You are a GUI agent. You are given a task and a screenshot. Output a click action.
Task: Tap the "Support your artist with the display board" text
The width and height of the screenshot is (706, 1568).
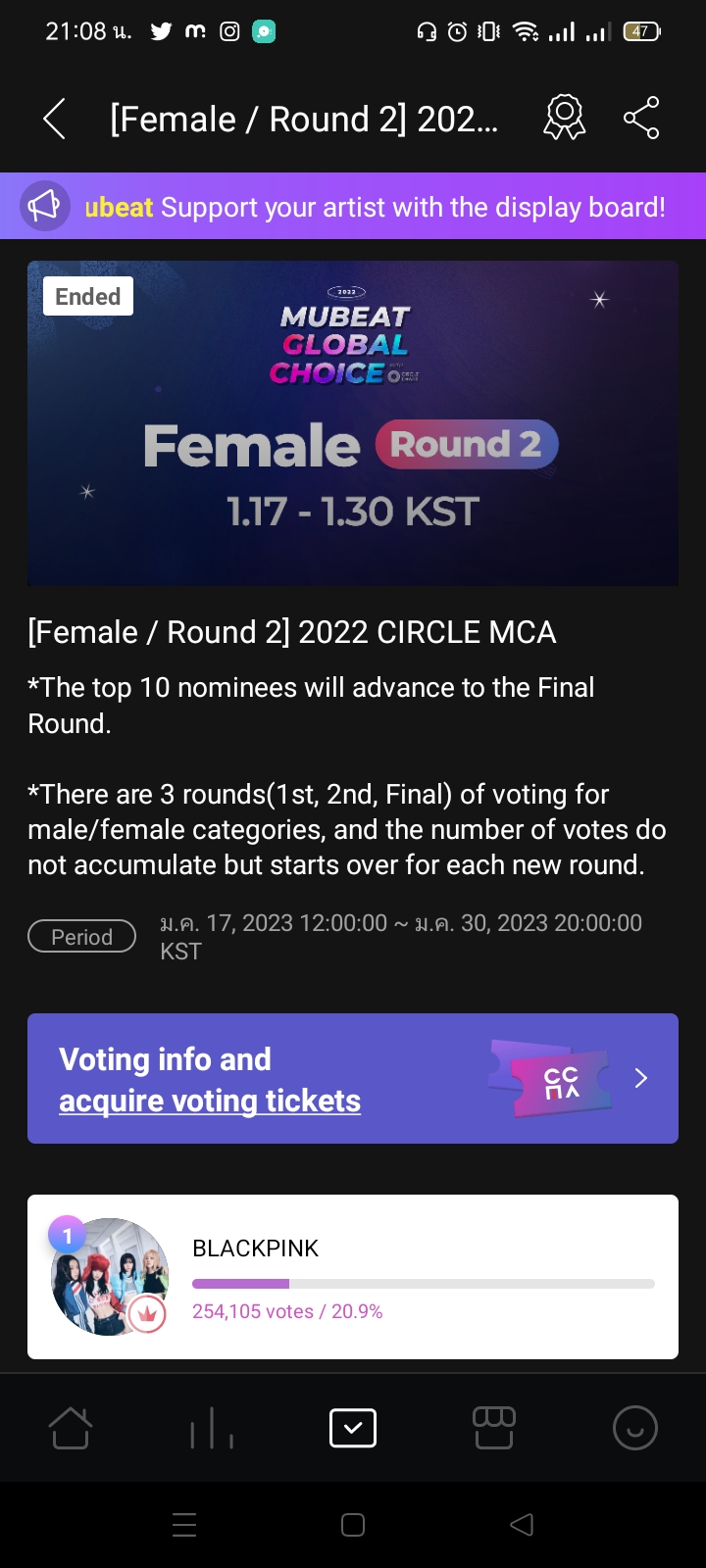(x=413, y=207)
